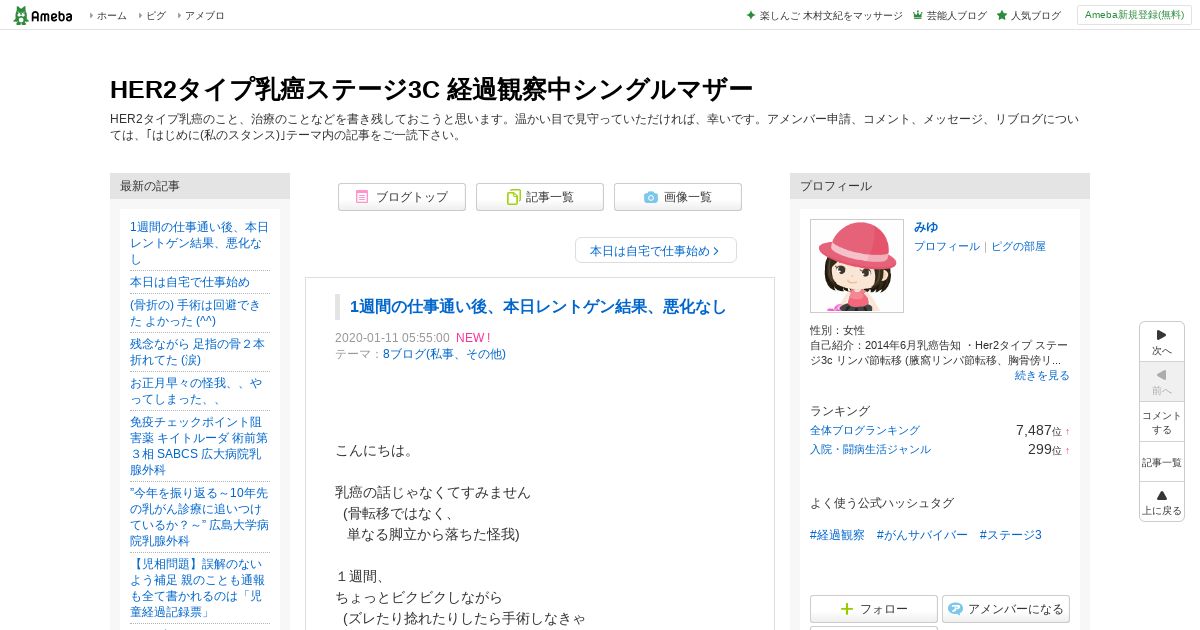
Task: Open 人気ブログ link
Action: click(x=1035, y=16)
